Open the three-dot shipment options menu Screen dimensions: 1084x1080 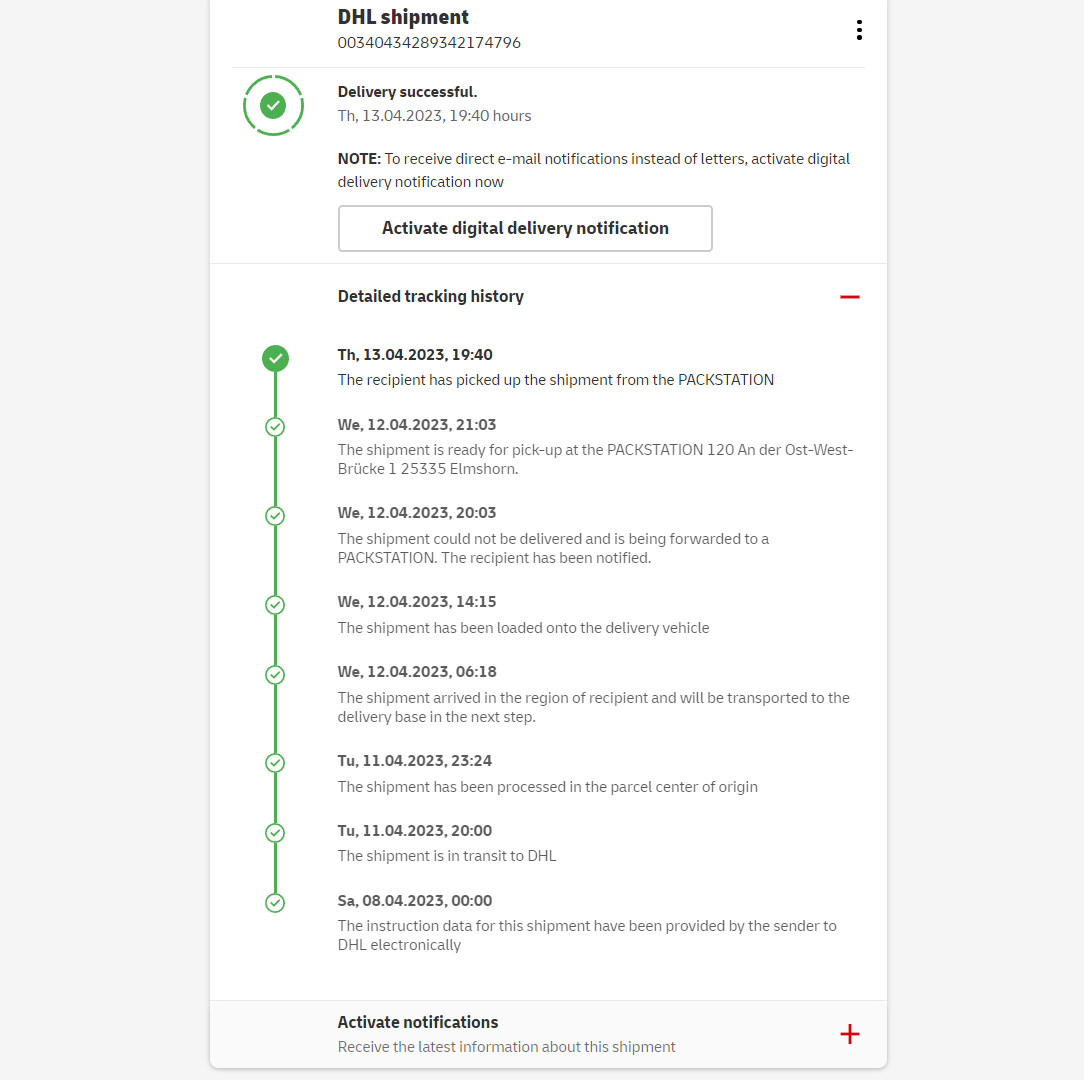pyautogui.click(x=859, y=30)
